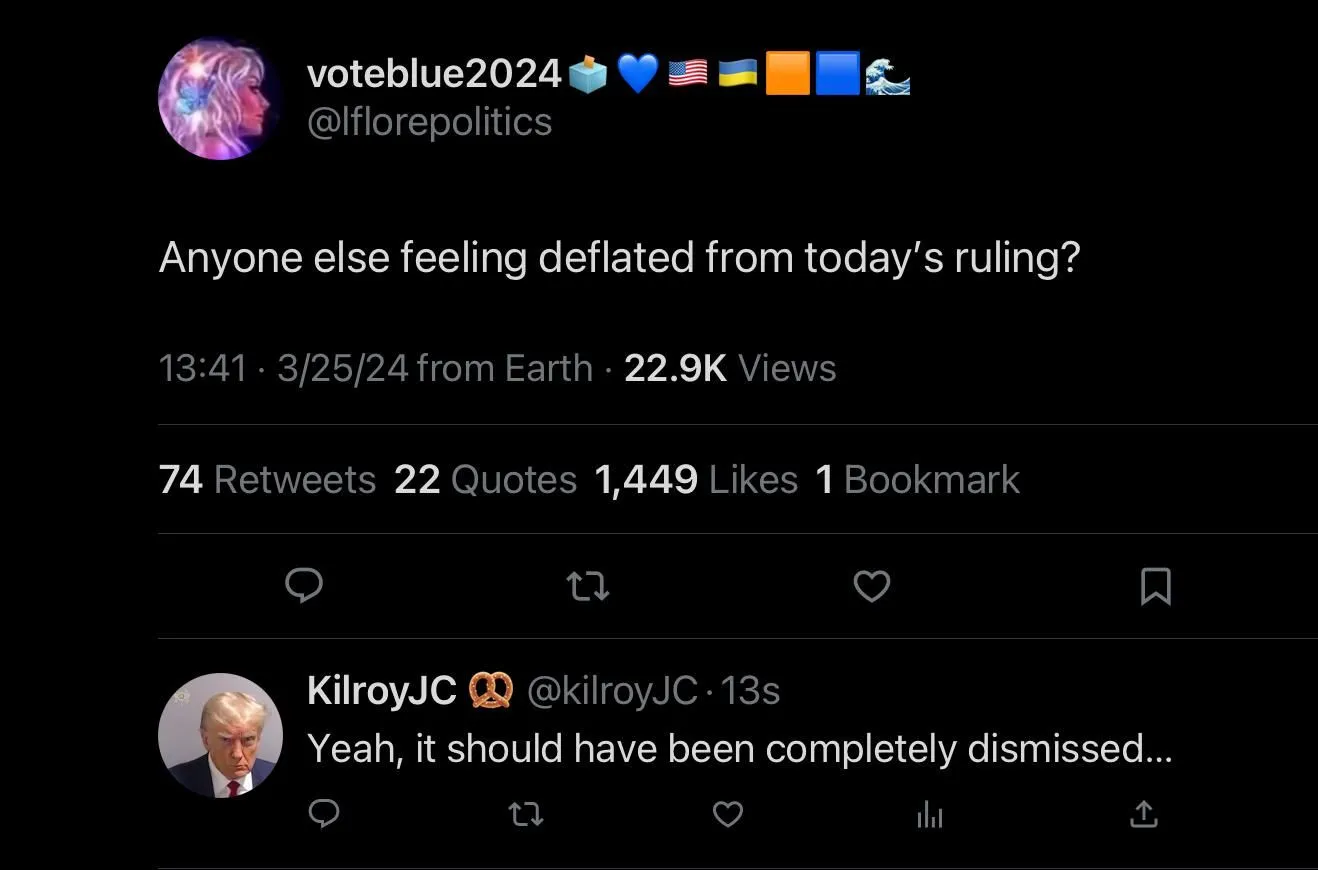Retweet the voteblue2024 main tweet
The height and width of the screenshot is (870, 1318).
[588, 586]
